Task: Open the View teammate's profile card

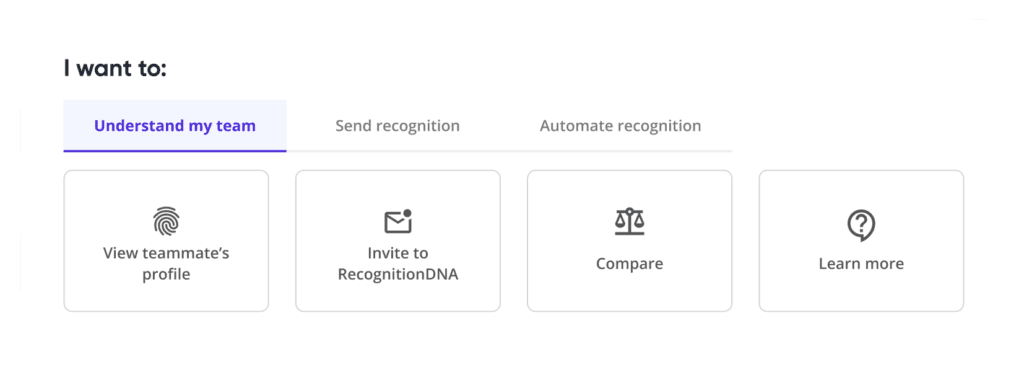Action: coord(166,241)
